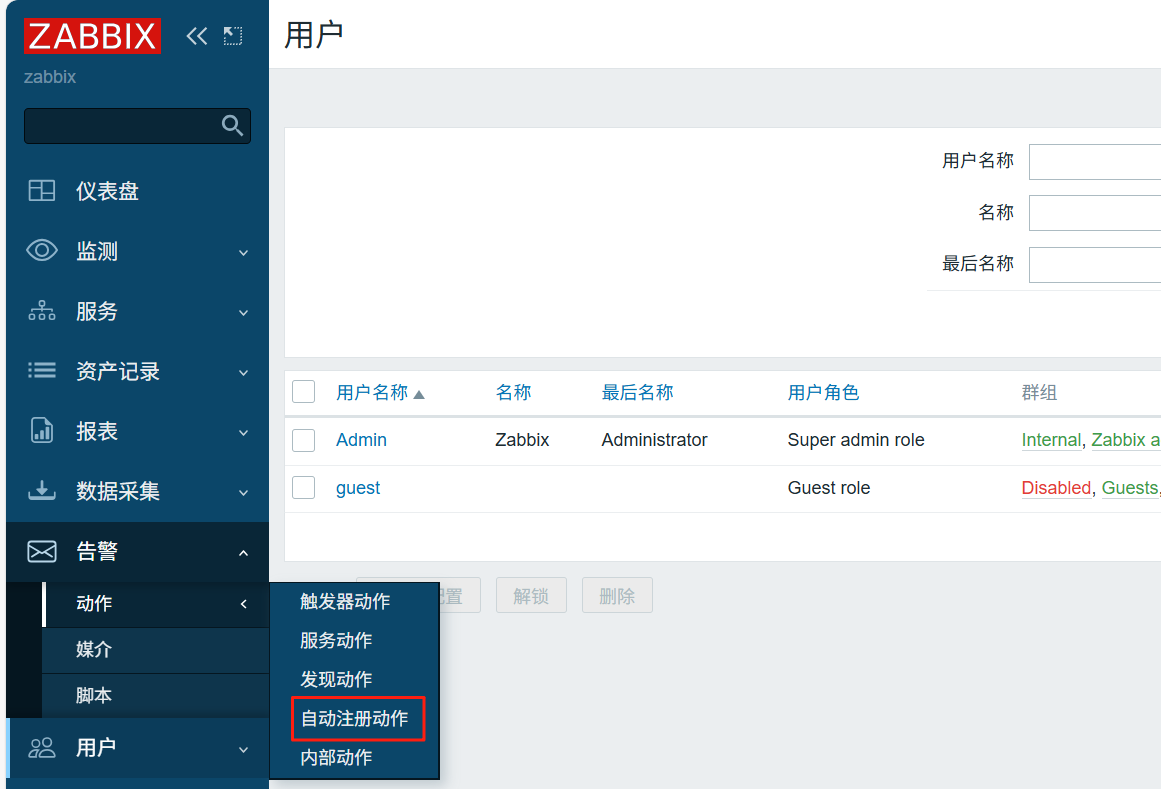Click 'Zabbix' name cell
This screenshot has height=789, width=1161.
pyautogui.click(x=522, y=440)
